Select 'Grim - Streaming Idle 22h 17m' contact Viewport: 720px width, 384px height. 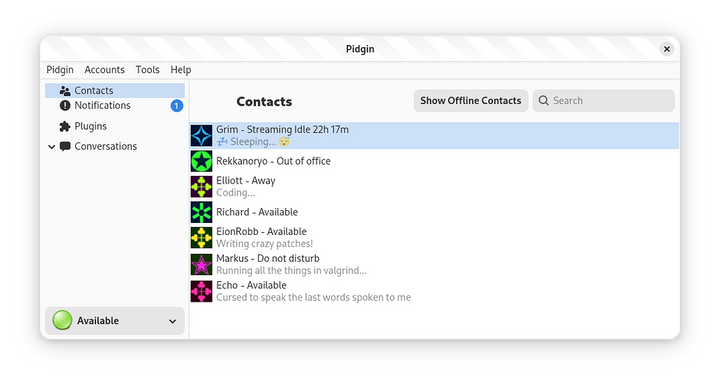pos(434,136)
